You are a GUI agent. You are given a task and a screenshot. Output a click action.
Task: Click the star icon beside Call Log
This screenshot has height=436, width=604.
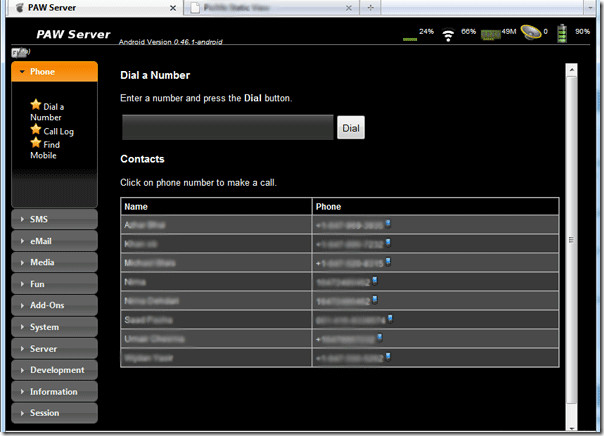tap(35, 129)
